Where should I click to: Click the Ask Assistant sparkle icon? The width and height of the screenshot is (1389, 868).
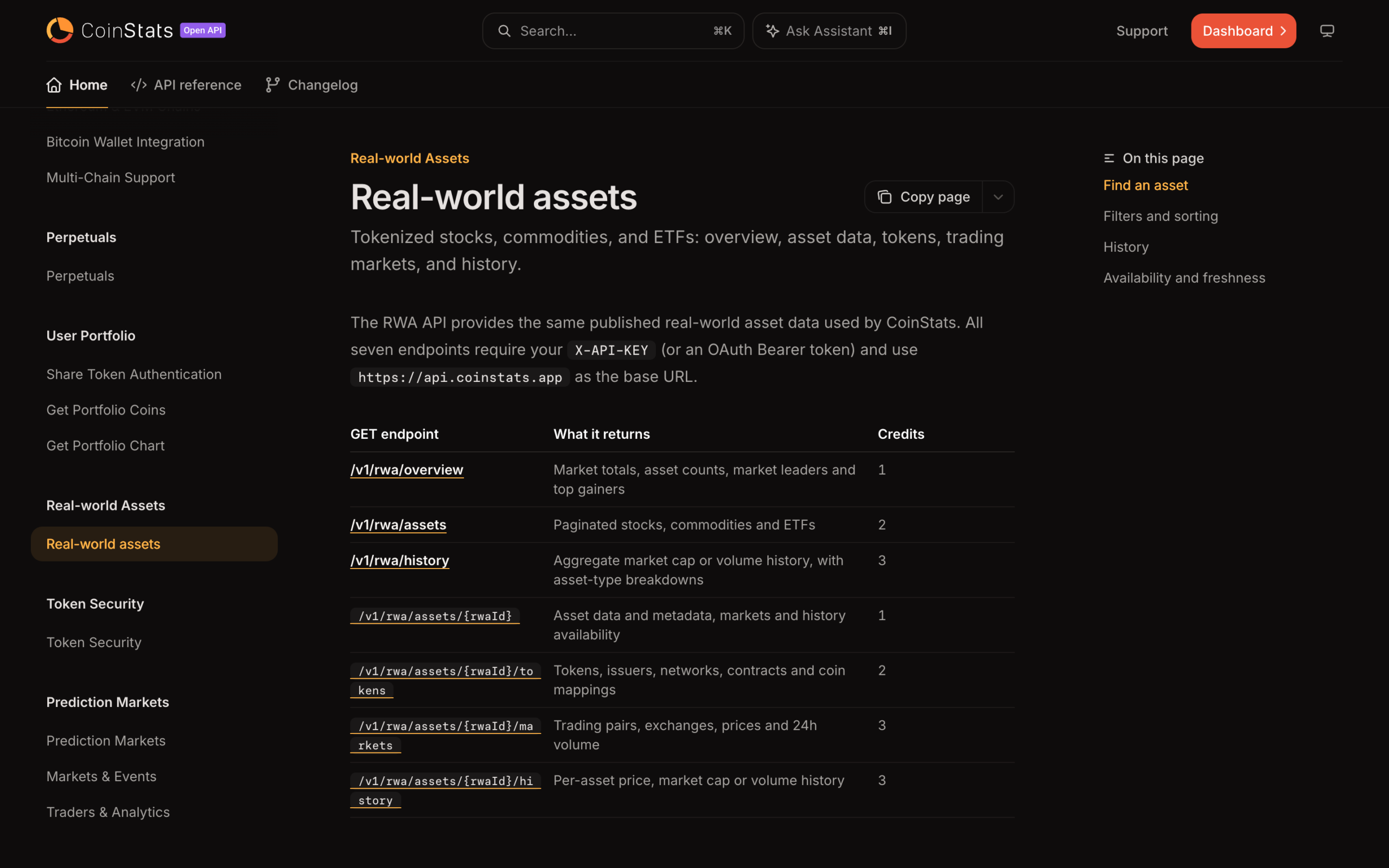pyautogui.click(x=773, y=31)
